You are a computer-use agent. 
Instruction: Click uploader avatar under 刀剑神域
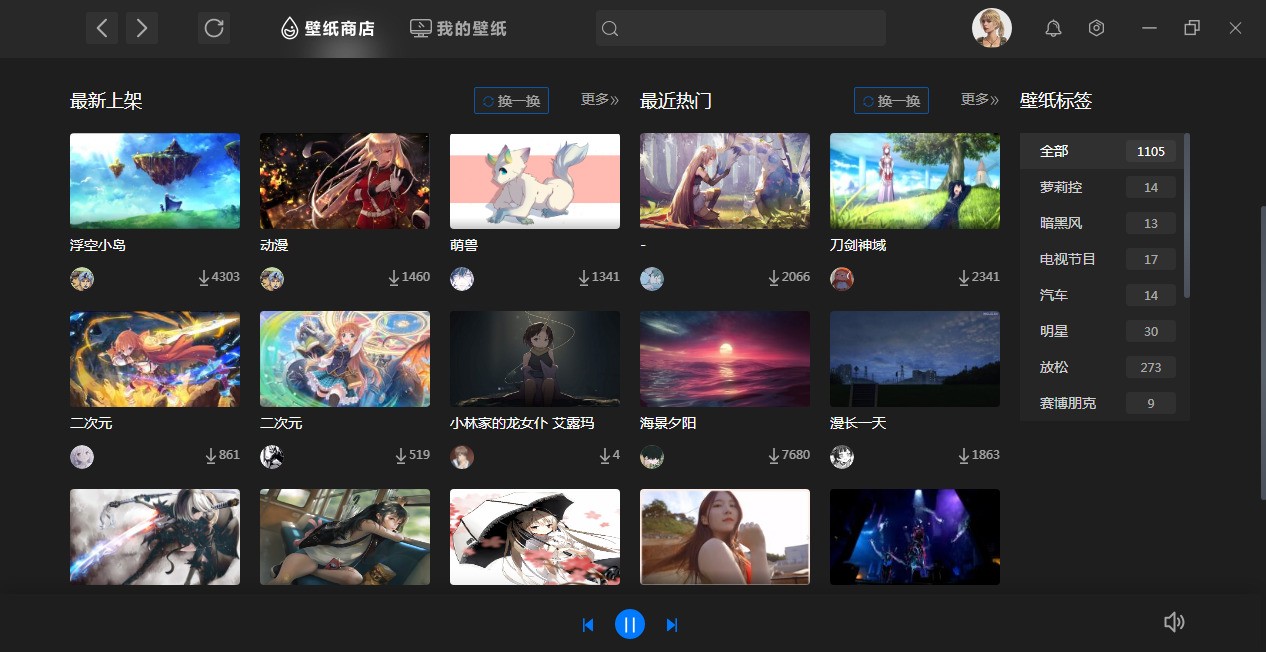(x=842, y=279)
